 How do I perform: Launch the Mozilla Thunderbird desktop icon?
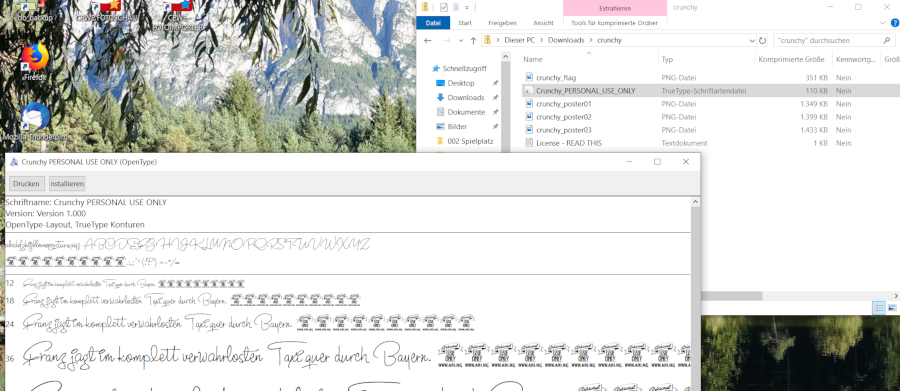coord(34,122)
